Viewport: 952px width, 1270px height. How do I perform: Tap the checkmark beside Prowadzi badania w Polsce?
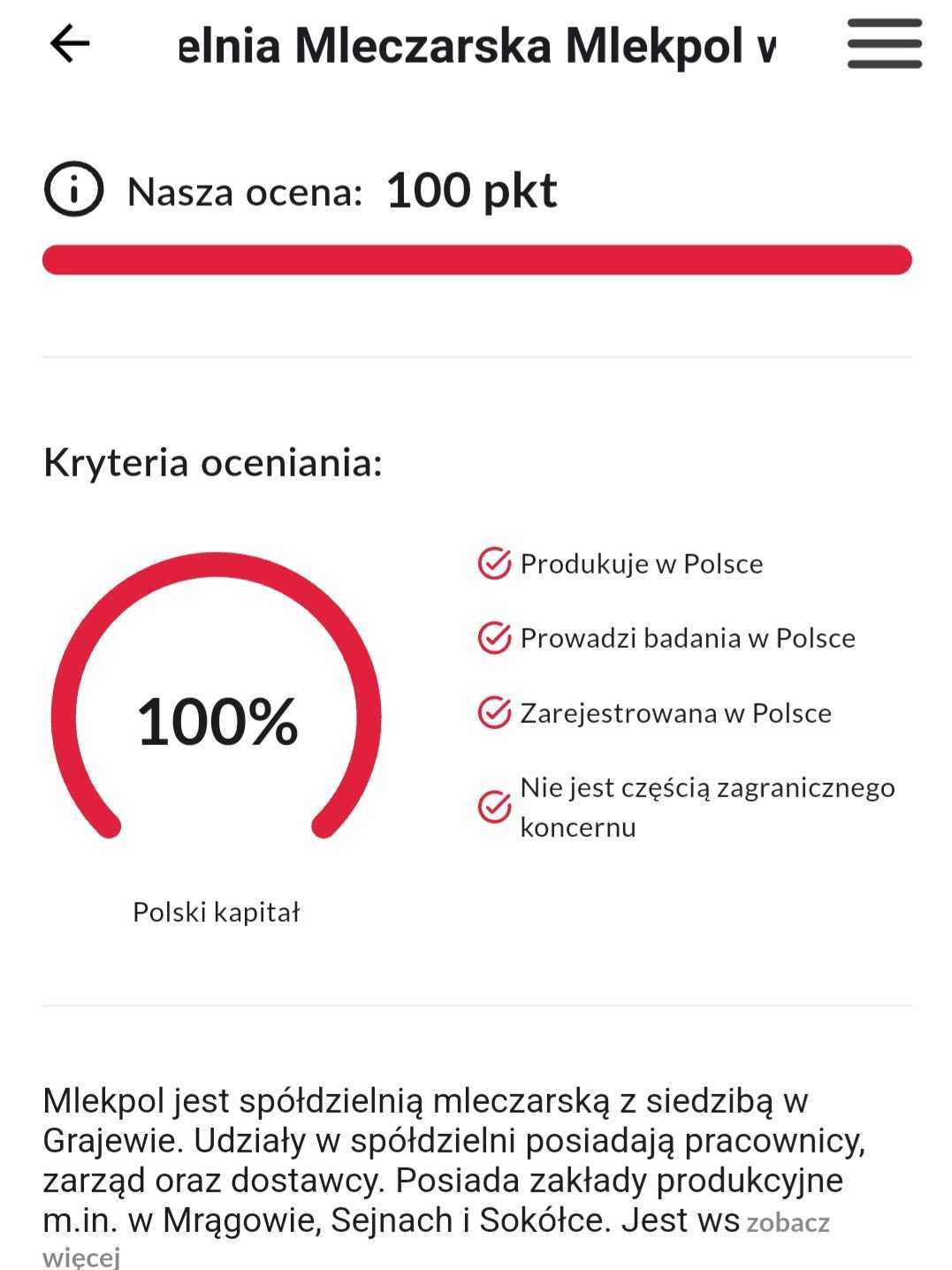tap(495, 636)
